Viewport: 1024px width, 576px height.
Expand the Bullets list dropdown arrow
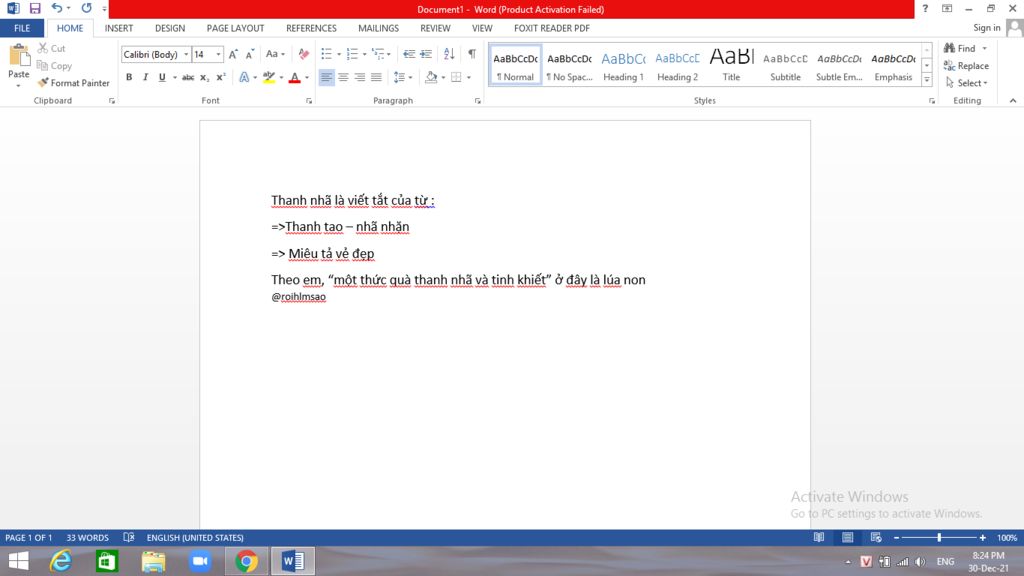(339, 54)
